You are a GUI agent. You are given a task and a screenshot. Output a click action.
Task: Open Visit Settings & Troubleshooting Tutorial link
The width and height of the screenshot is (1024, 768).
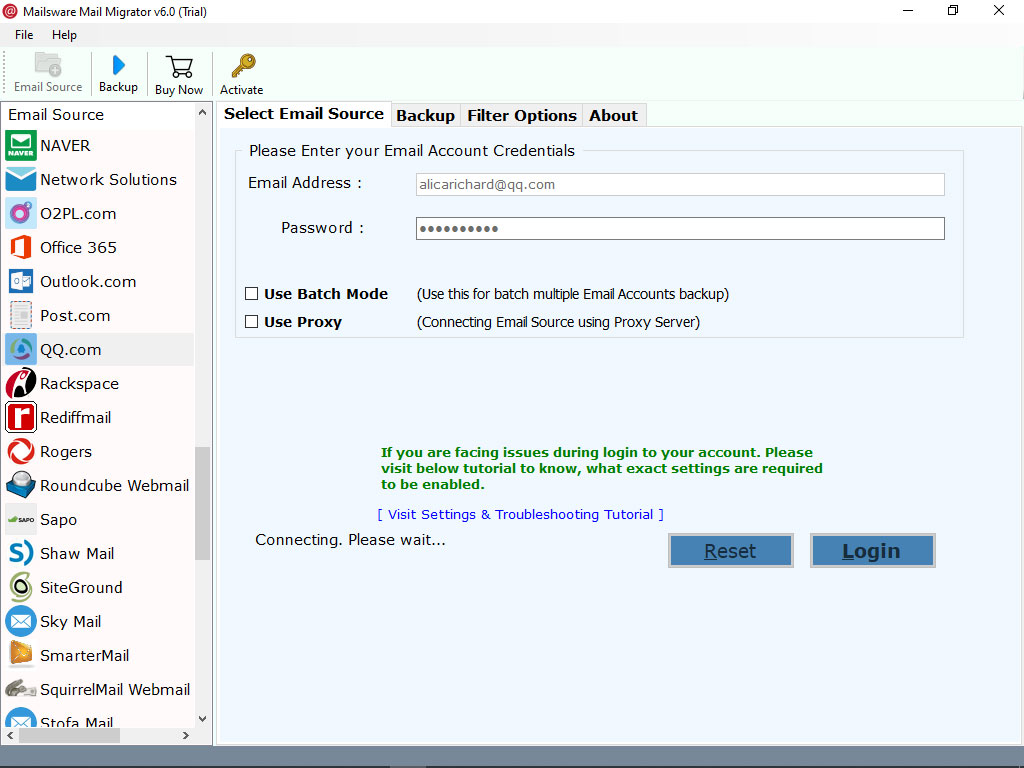click(520, 514)
